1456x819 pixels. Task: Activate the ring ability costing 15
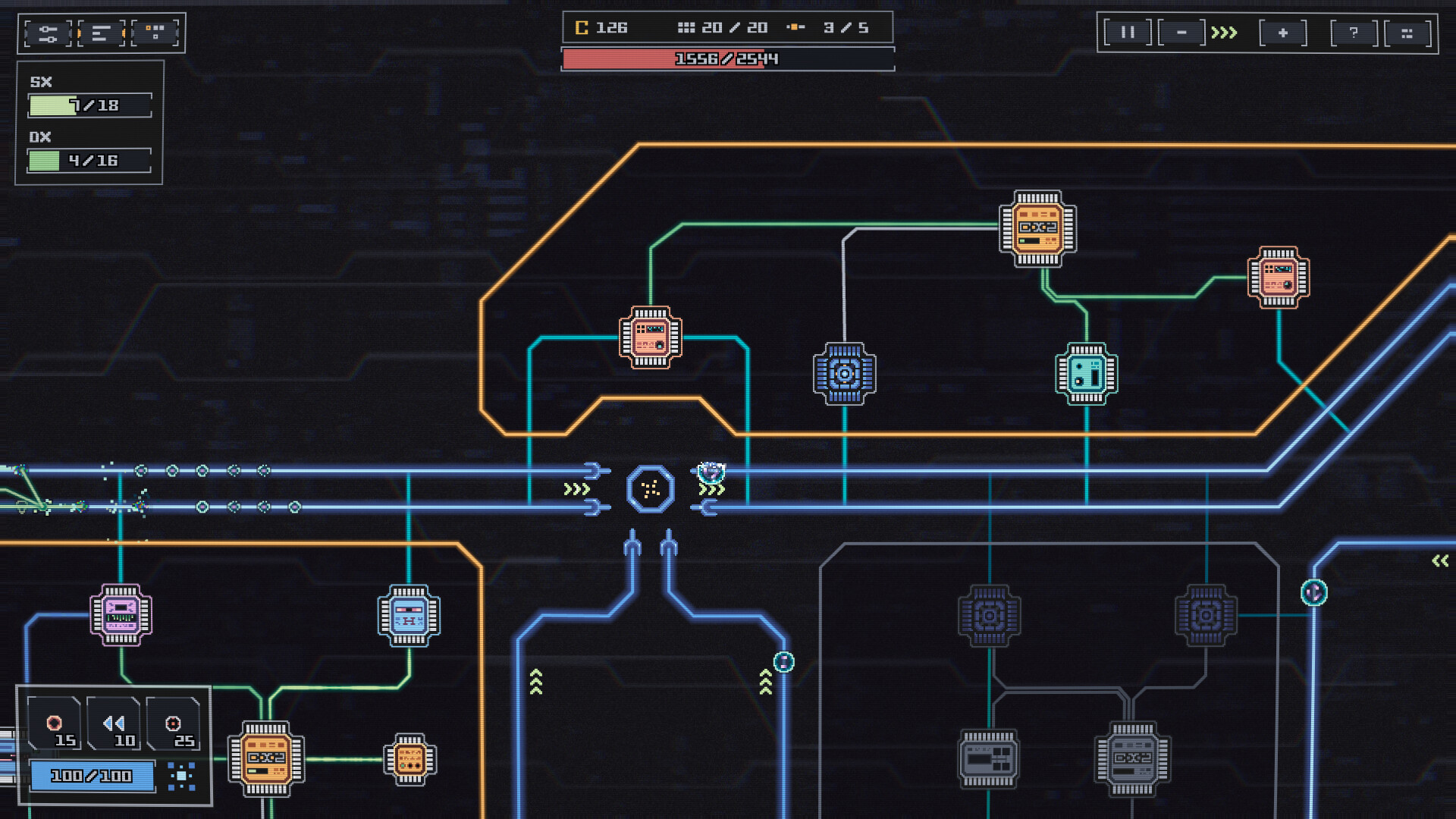tap(55, 723)
